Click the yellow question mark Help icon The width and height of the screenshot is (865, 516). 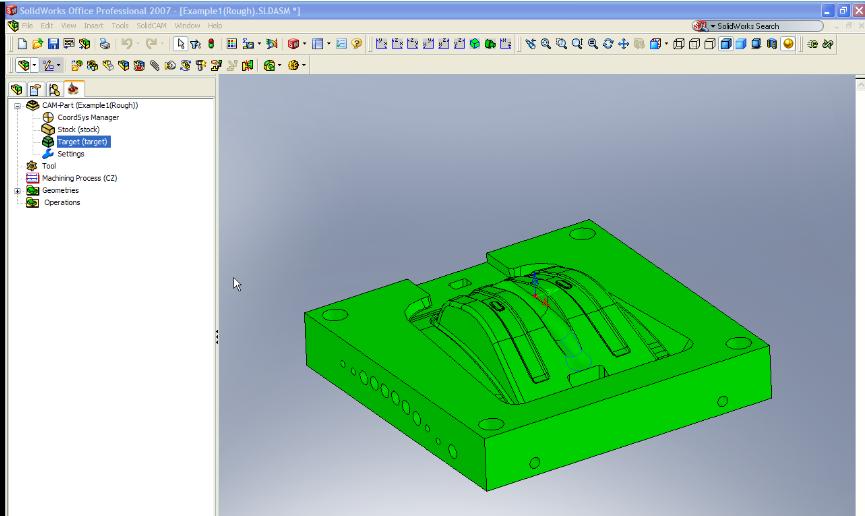click(x=356, y=44)
